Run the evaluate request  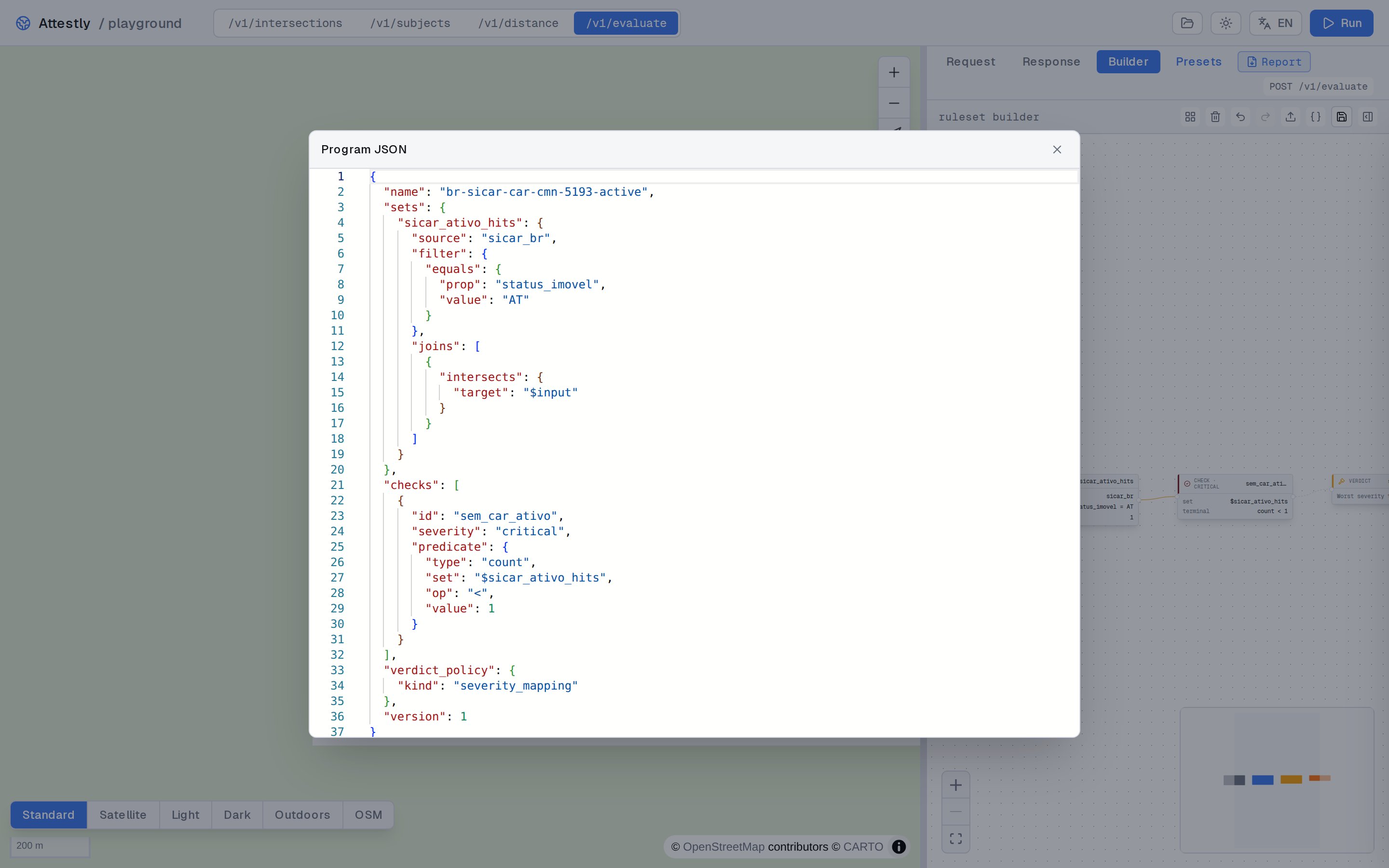tap(1341, 23)
